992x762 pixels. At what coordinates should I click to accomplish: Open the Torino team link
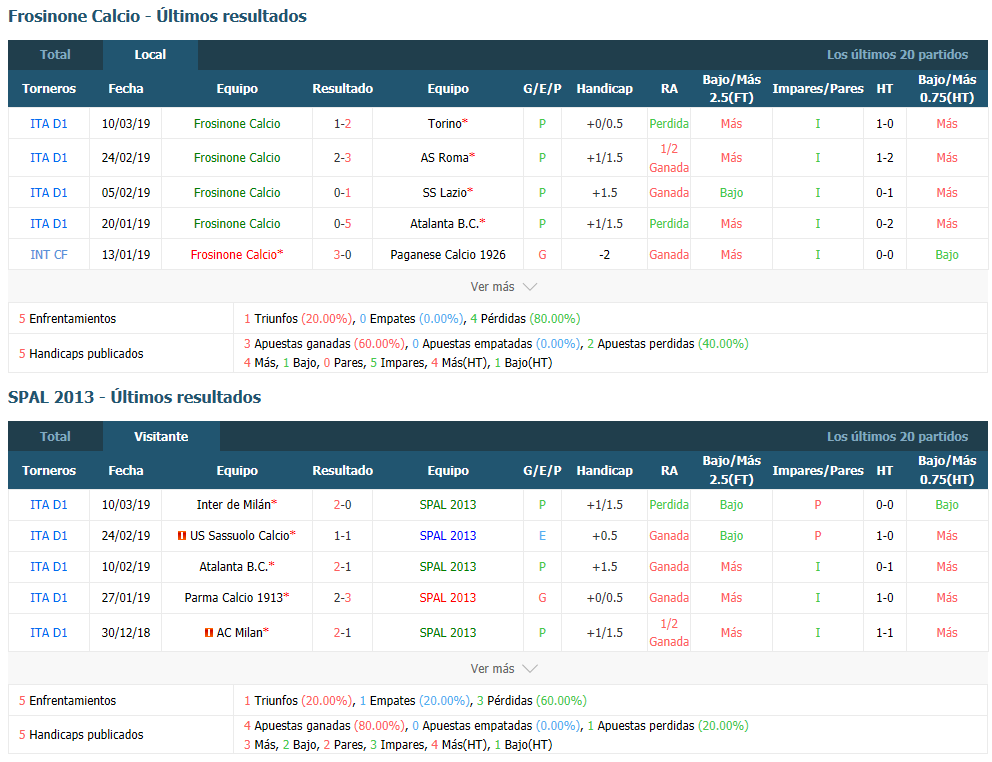445,124
